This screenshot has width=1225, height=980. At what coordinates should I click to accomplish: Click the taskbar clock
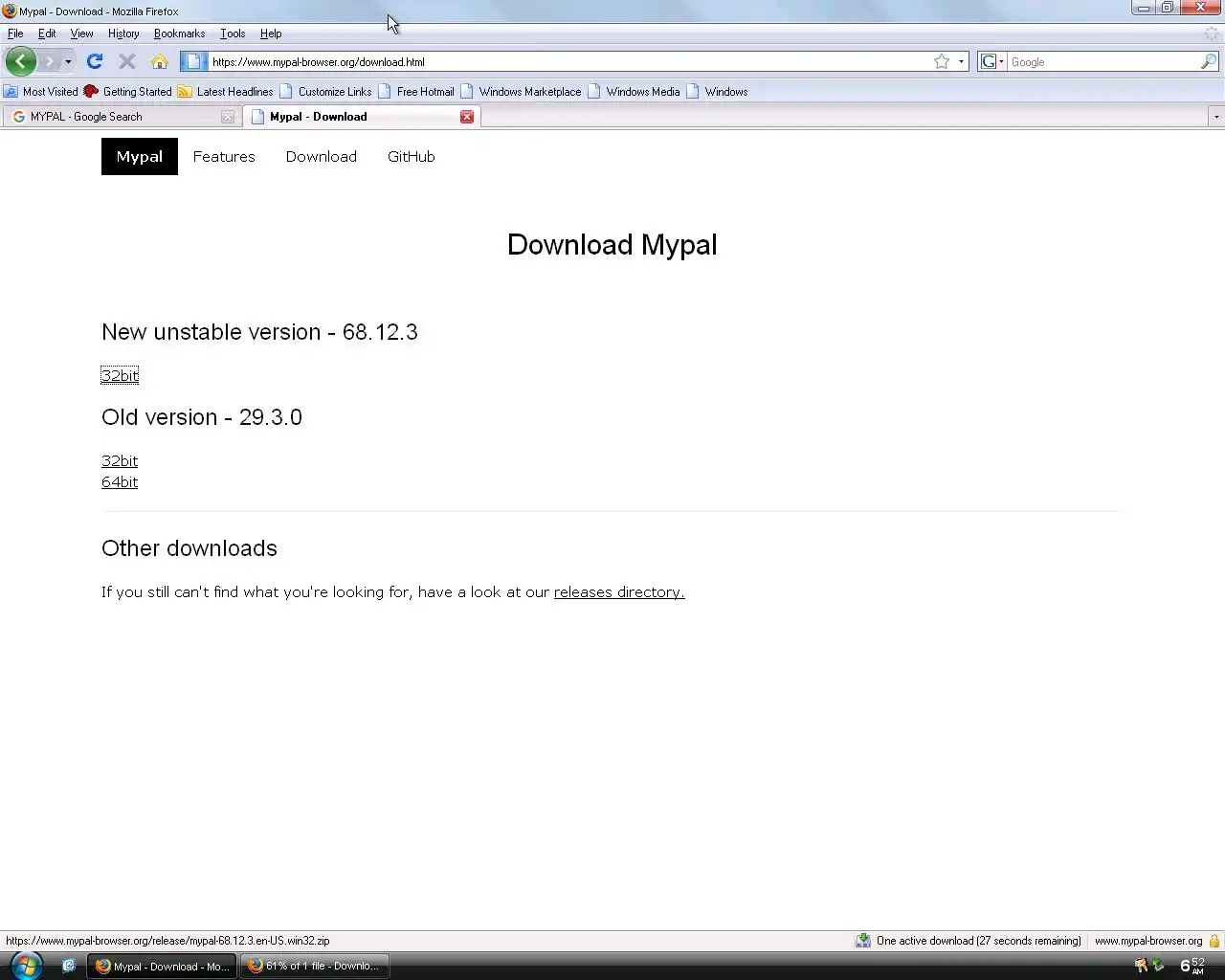[x=1192, y=966]
